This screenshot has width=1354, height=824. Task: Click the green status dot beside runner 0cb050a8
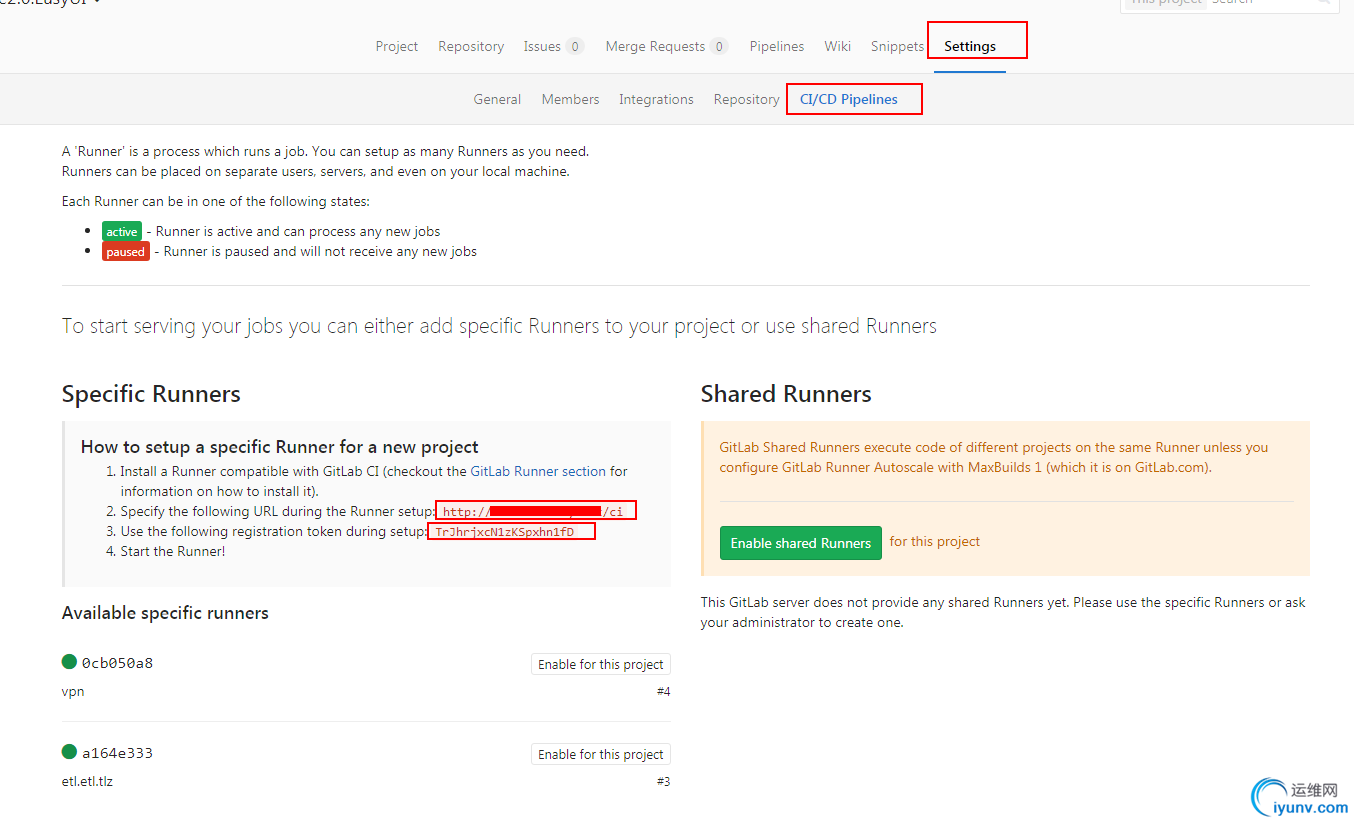tap(69, 661)
